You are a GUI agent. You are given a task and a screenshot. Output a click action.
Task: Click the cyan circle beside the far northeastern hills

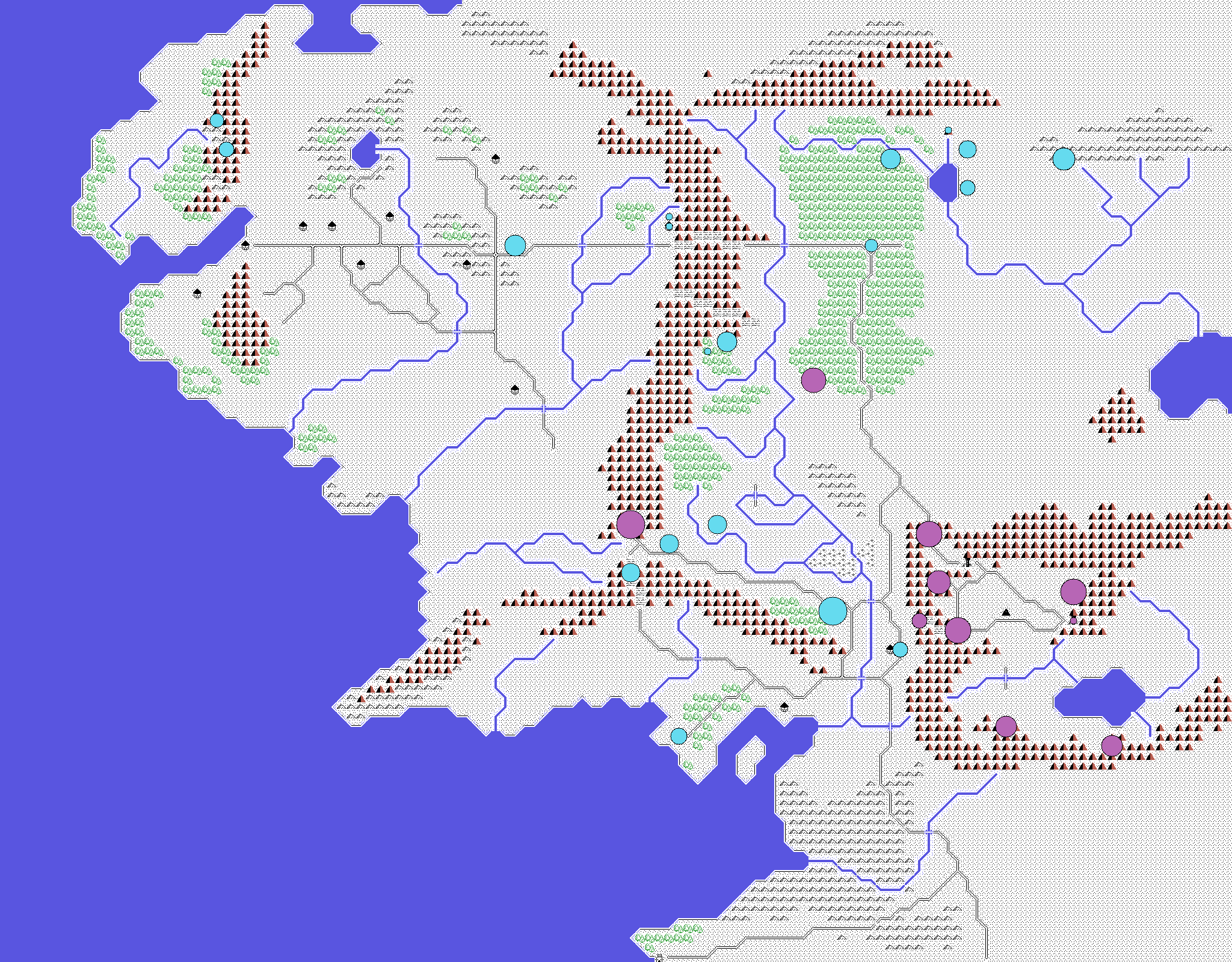pos(1064,159)
